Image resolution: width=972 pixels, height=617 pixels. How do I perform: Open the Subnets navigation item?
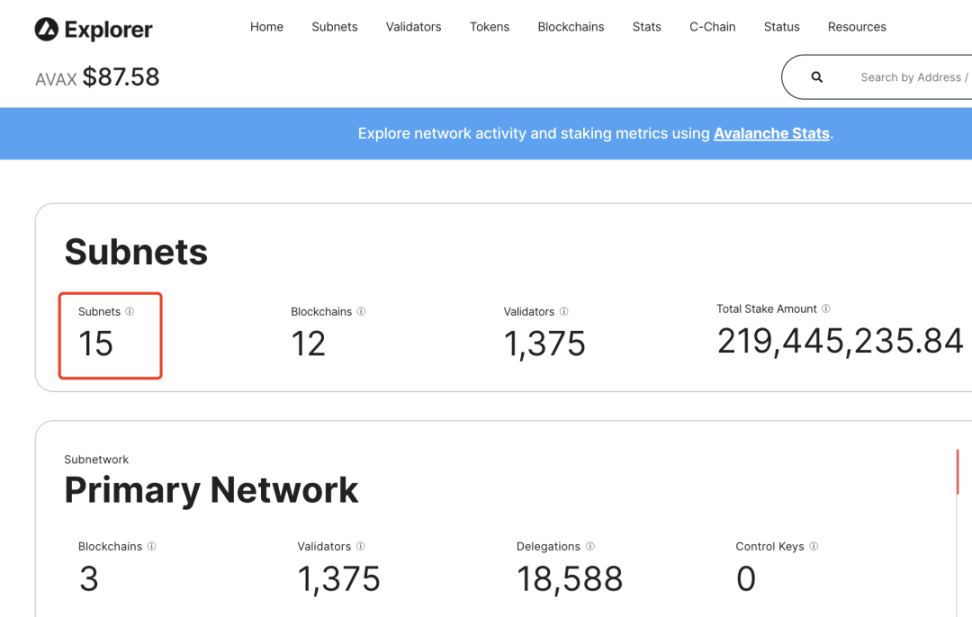334,27
